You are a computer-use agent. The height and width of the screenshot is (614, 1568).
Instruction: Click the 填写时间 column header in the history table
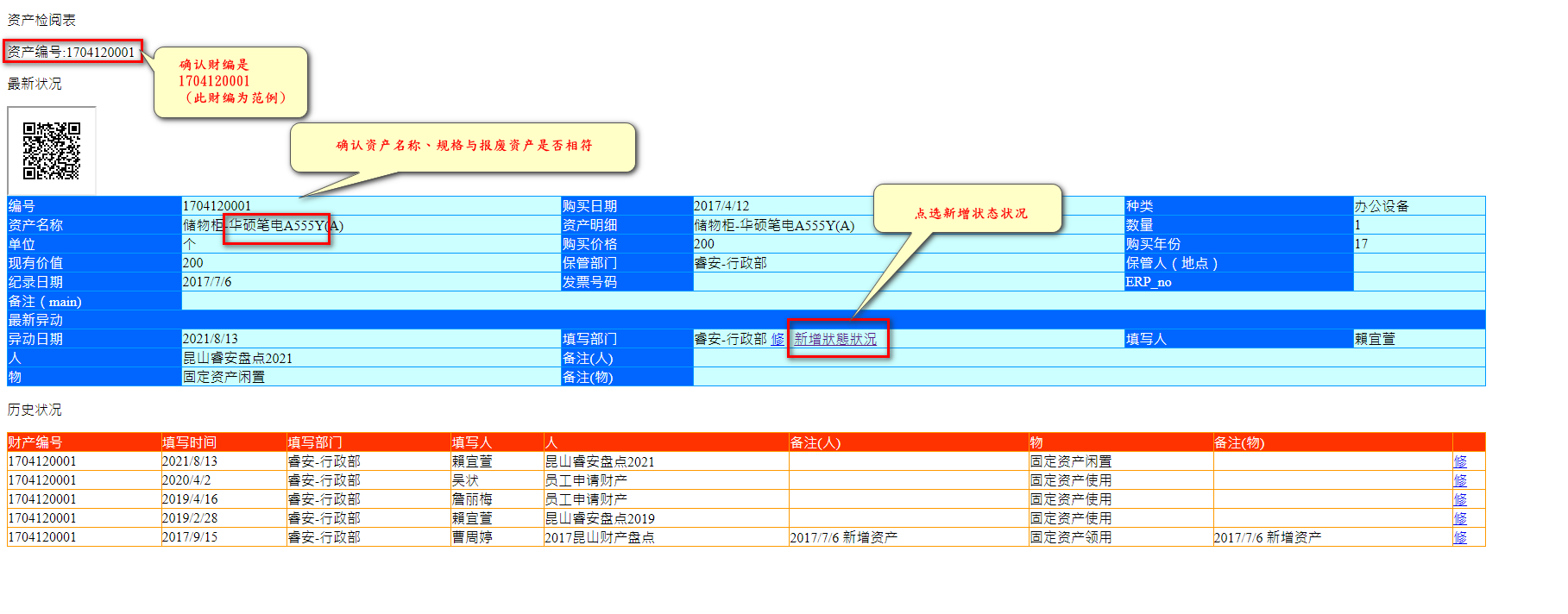coord(189,442)
